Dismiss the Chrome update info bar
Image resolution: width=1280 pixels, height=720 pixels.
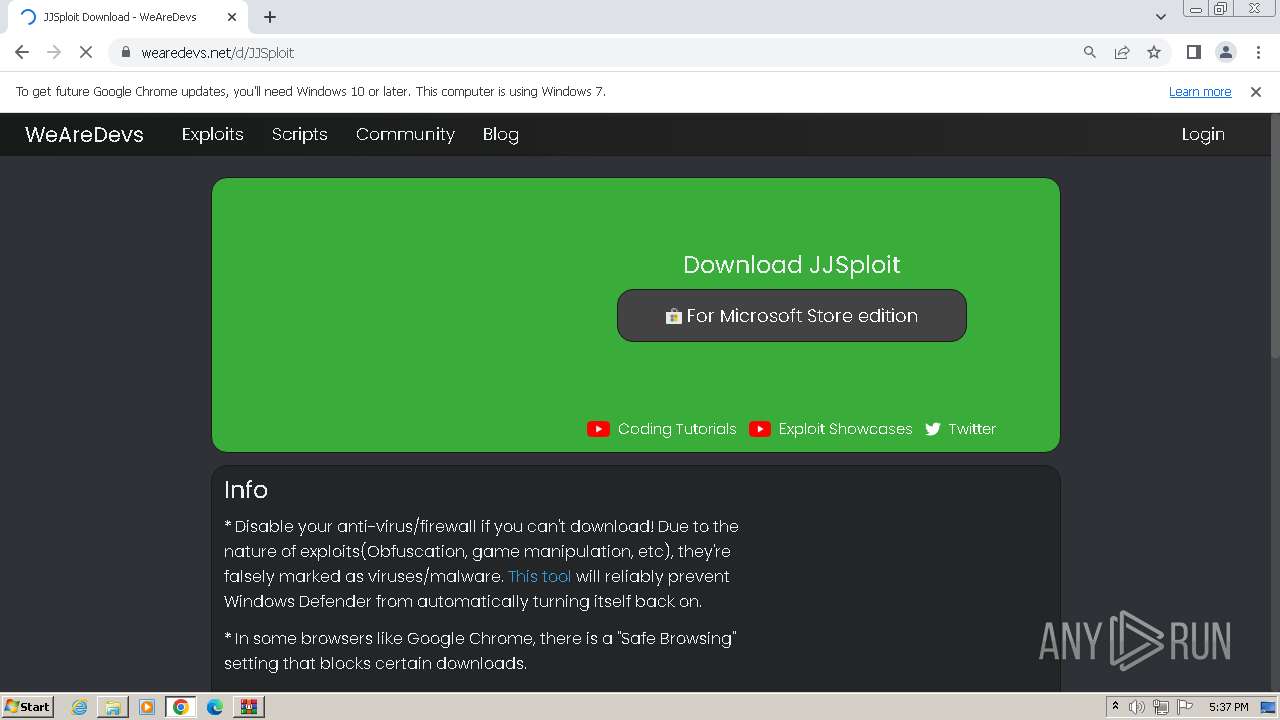[1256, 92]
